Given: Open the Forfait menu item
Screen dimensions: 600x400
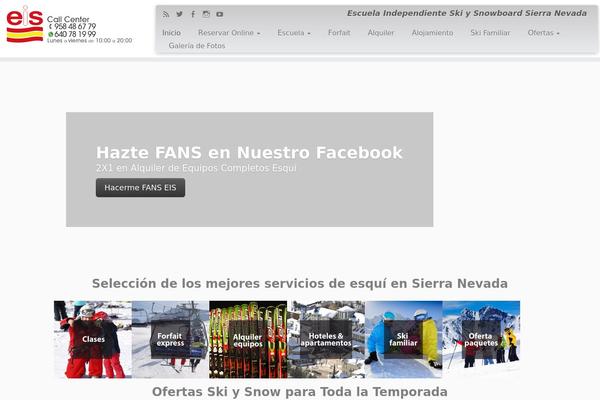Looking at the screenshot, I should [x=339, y=33].
